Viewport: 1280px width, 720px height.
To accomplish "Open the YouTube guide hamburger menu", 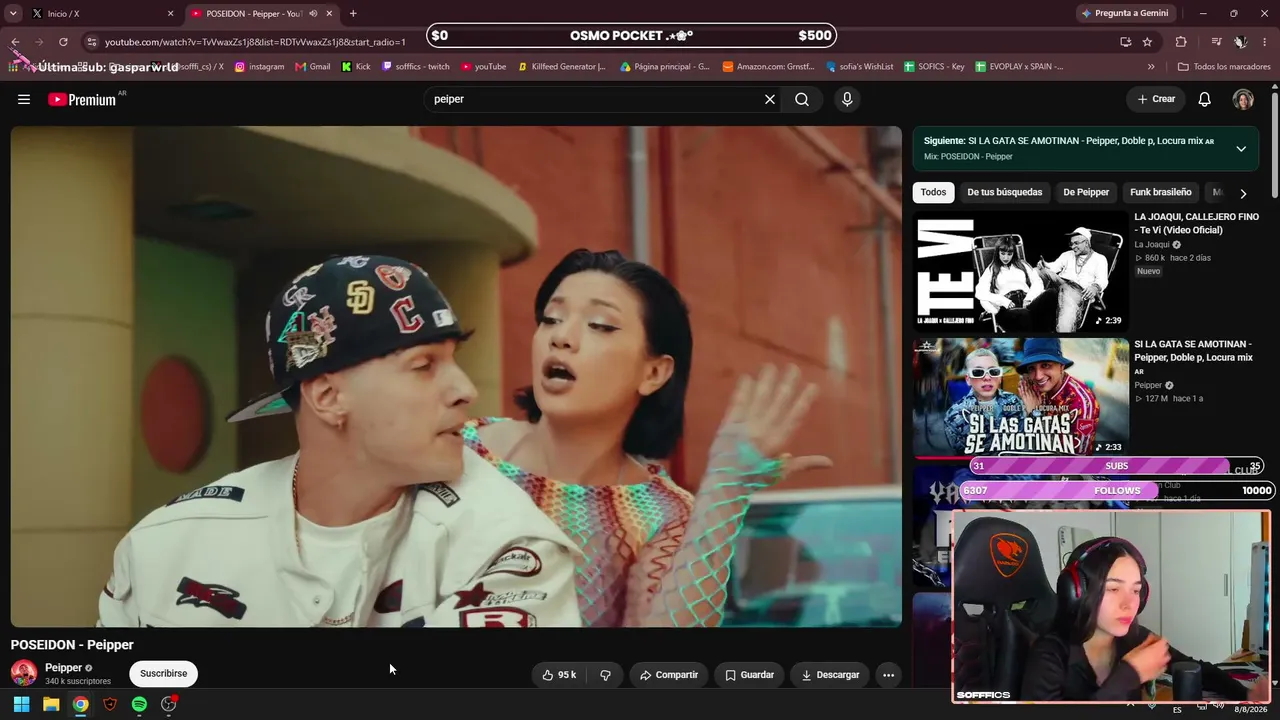I will (24, 99).
